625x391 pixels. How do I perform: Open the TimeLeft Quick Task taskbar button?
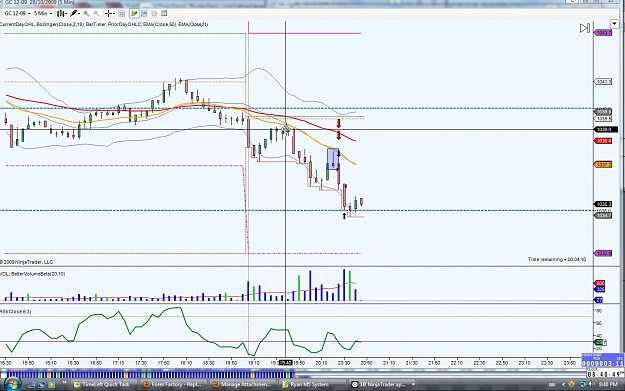104,384
